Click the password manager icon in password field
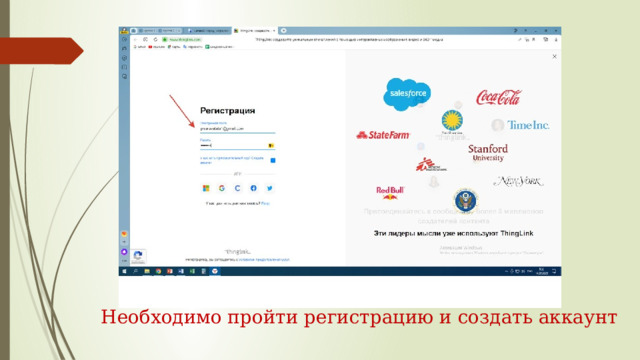The image size is (640, 360). click(x=271, y=145)
